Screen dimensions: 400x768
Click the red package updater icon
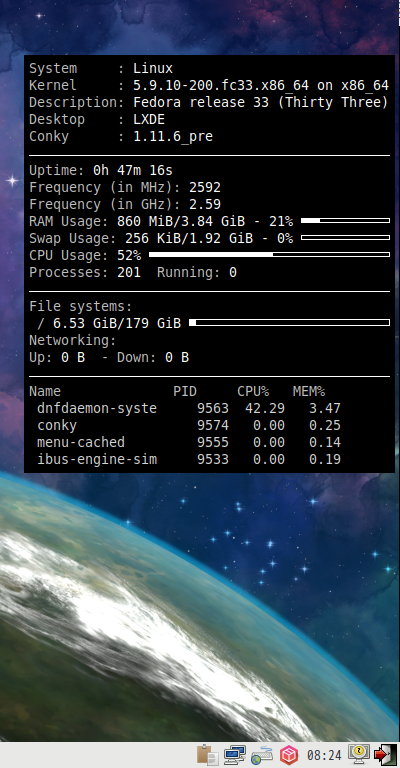tap(289, 755)
